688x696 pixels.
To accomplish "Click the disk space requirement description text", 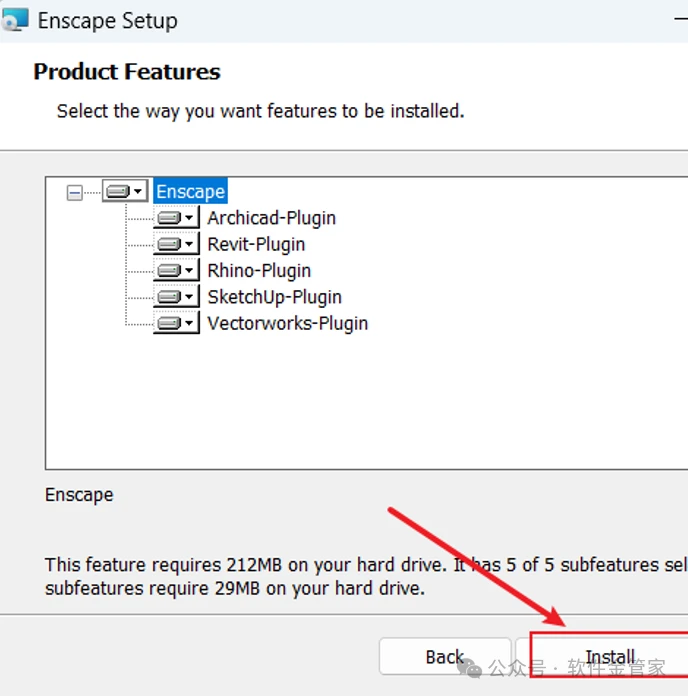I will coord(300,577).
